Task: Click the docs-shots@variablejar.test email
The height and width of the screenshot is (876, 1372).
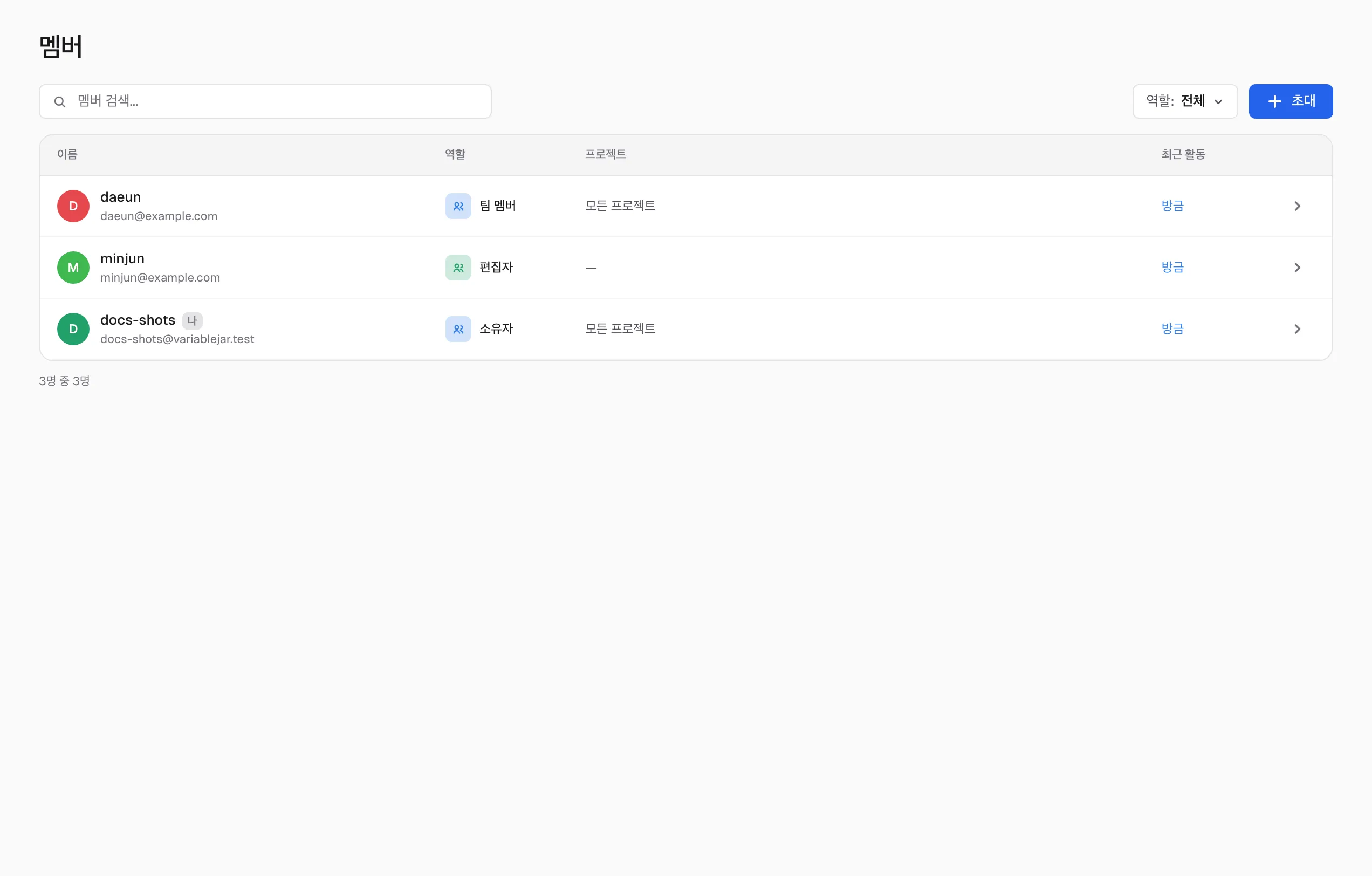Action: point(177,340)
